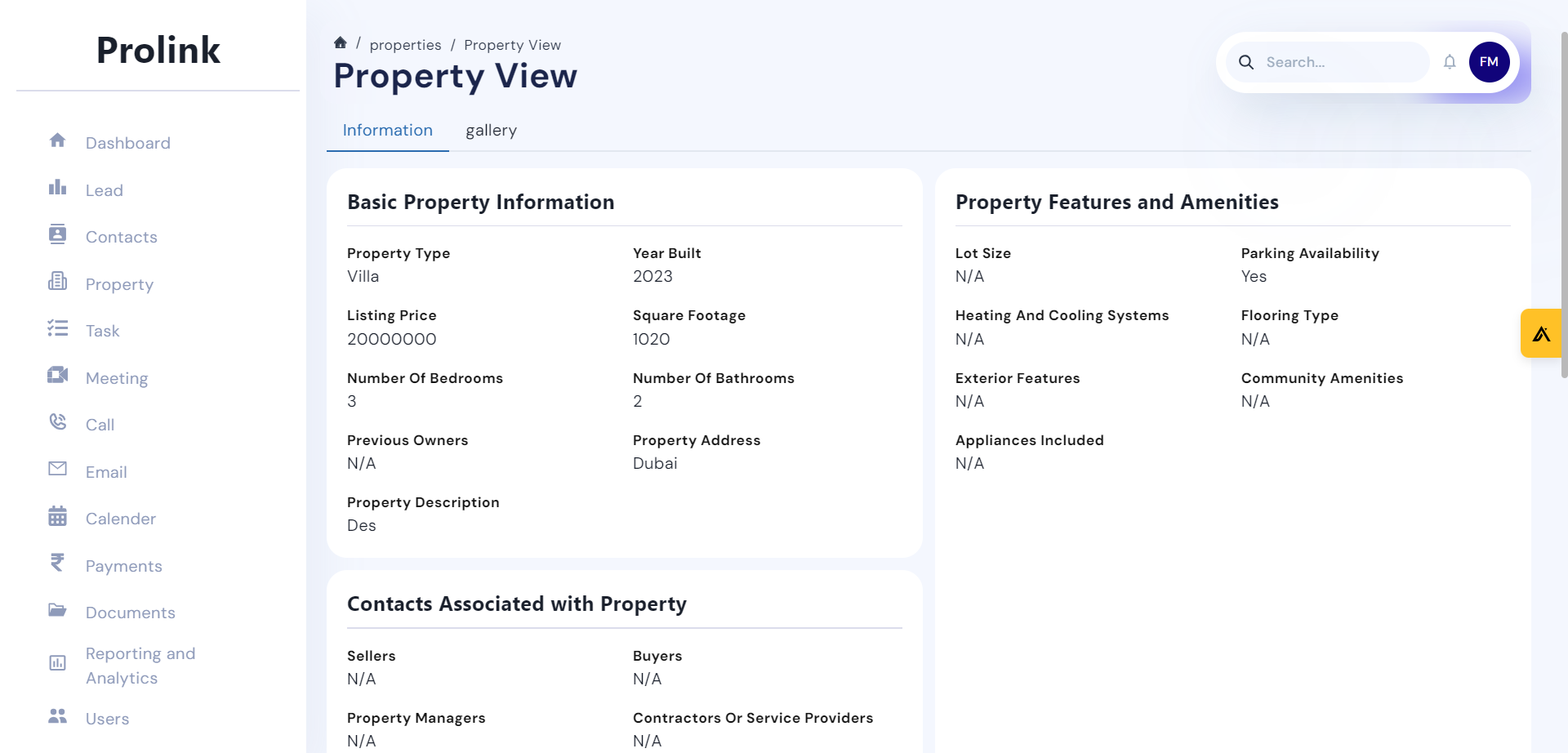
Task: Click the Users people icon
Action: point(57,715)
